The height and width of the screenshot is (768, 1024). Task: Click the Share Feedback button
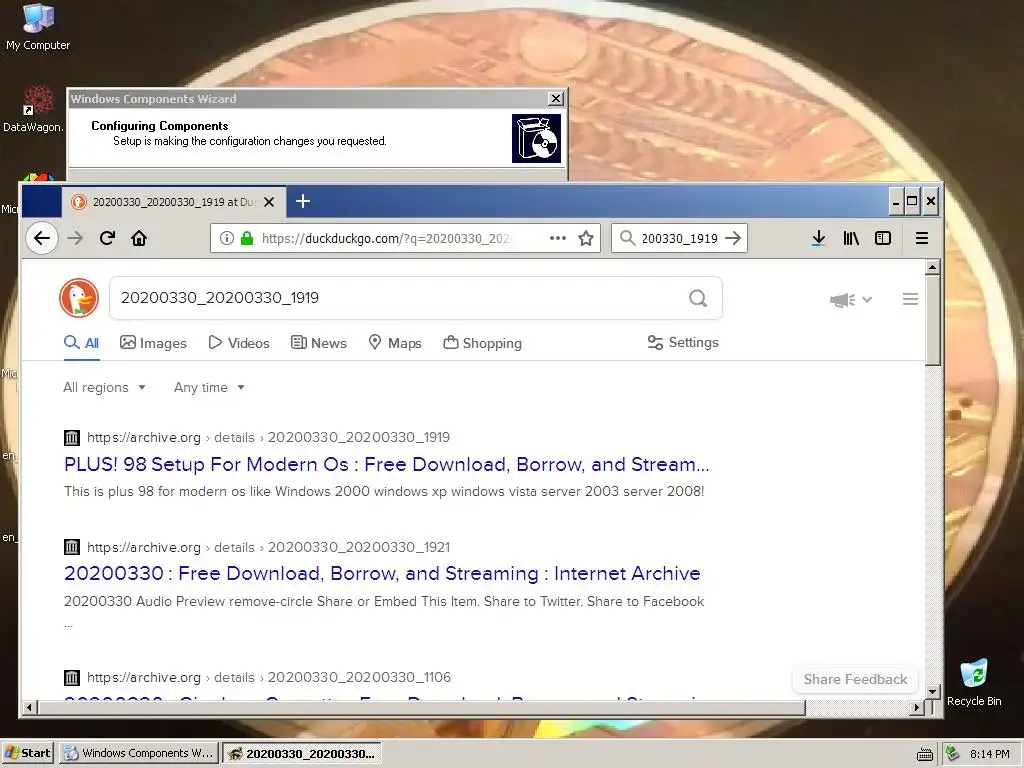coord(855,679)
